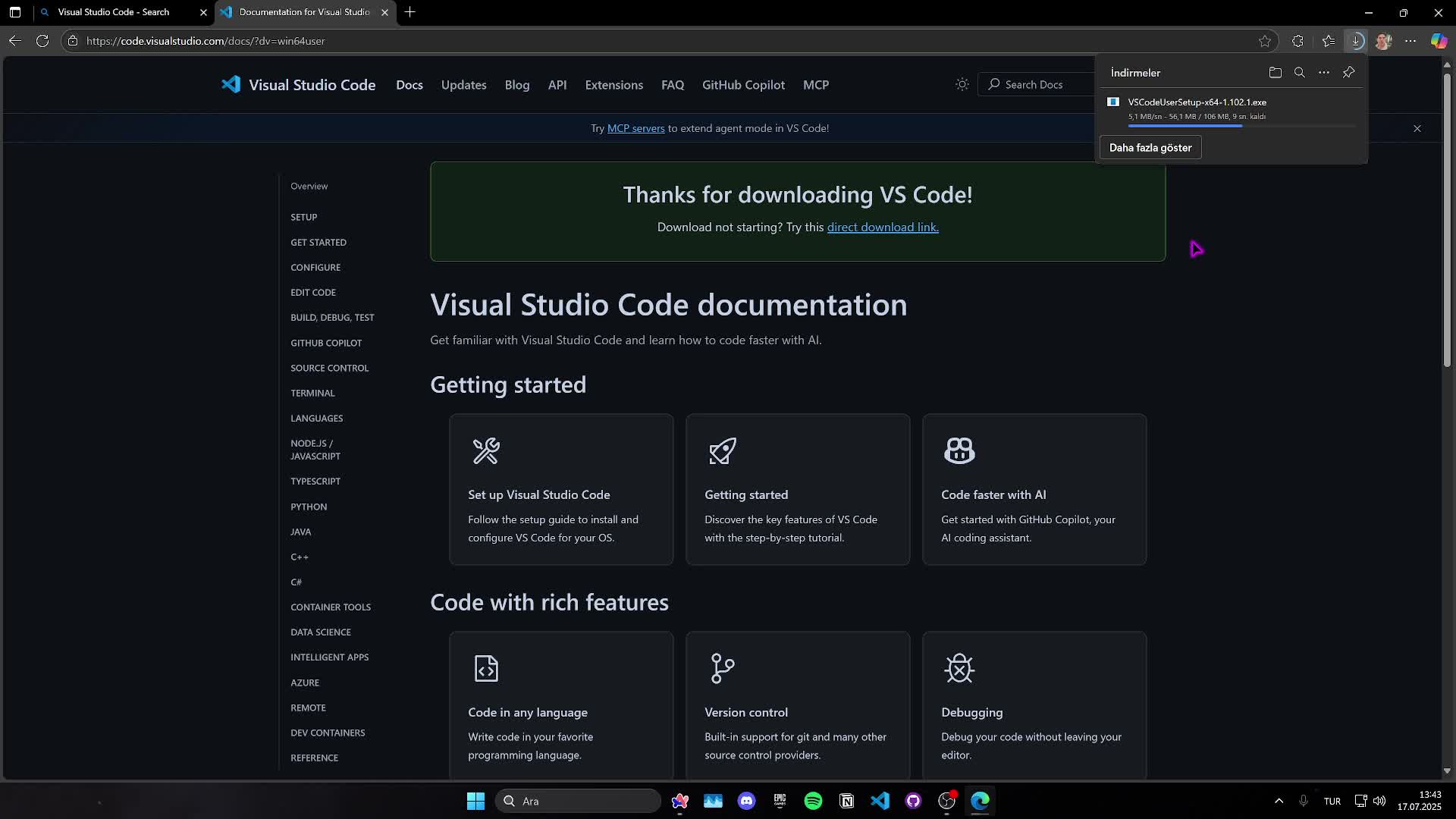Open the Docs menu item
This screenshot has height=819, width=1456.
(409, 85)
